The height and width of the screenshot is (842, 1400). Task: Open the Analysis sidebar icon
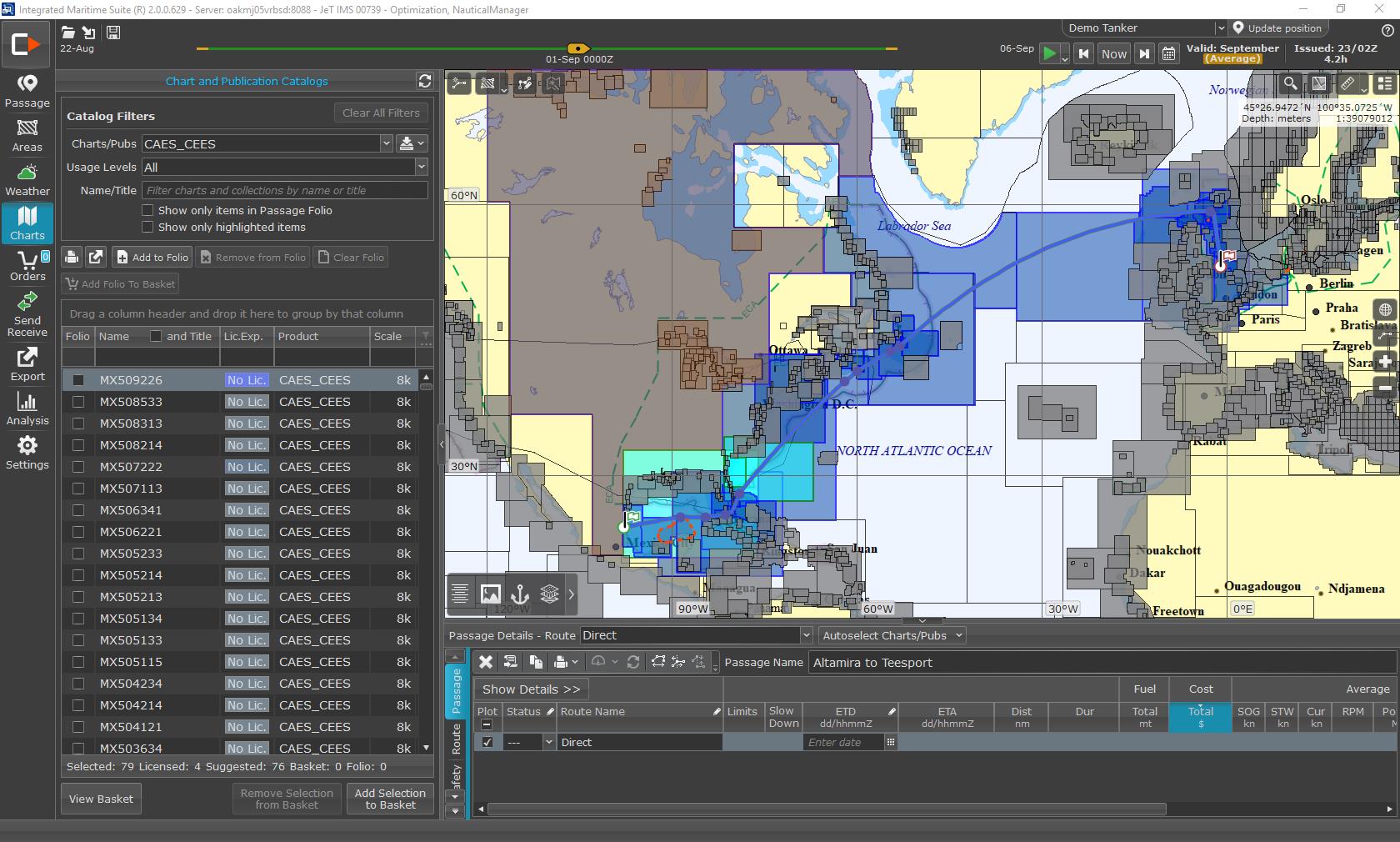pyautogui.click(x=27, y=409)
